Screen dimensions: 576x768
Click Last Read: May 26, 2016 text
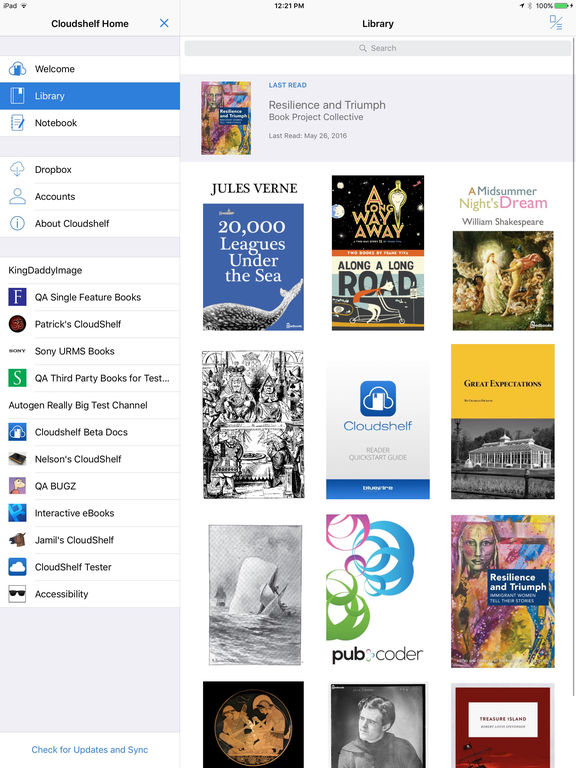point(308,136)
